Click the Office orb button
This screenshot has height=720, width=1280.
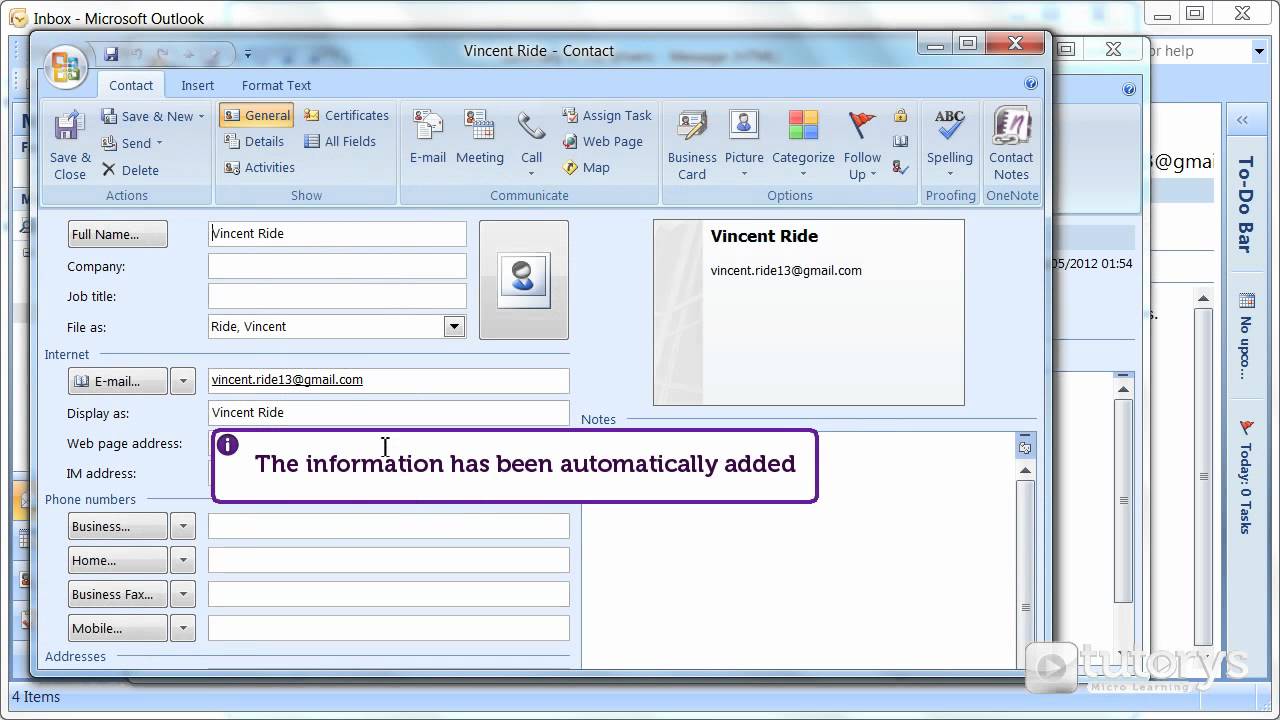[x=65, y=67]
